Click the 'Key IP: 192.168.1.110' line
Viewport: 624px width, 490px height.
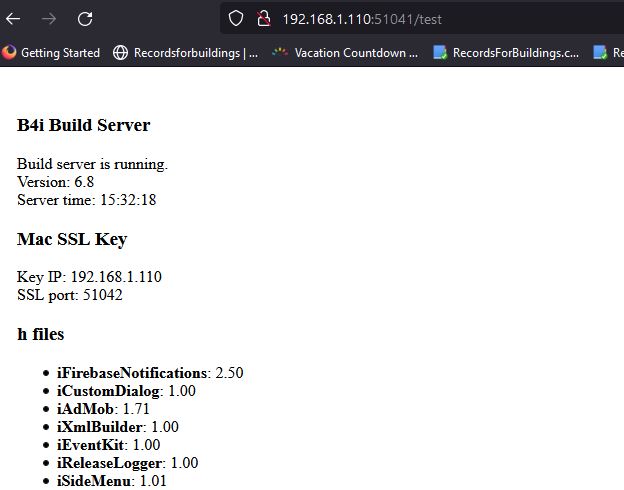[x=90, y=277]
